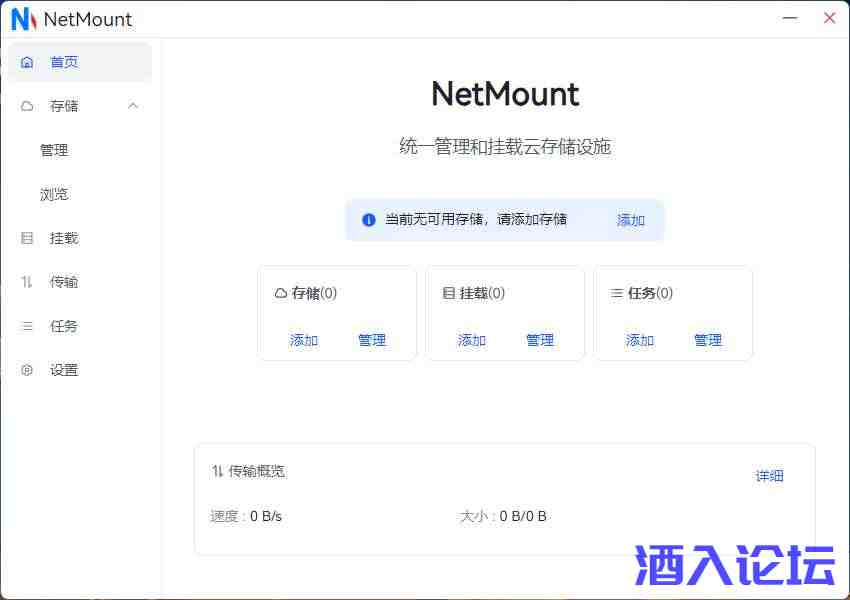Click 管理 in the 存储(0) card

[372, 340]
